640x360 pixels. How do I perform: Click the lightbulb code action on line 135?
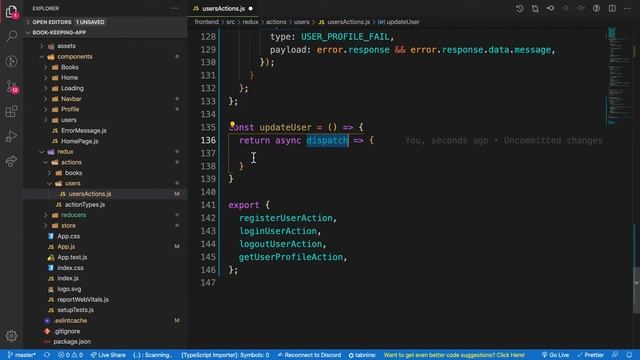pyautogui.click(x=232, y=124)
